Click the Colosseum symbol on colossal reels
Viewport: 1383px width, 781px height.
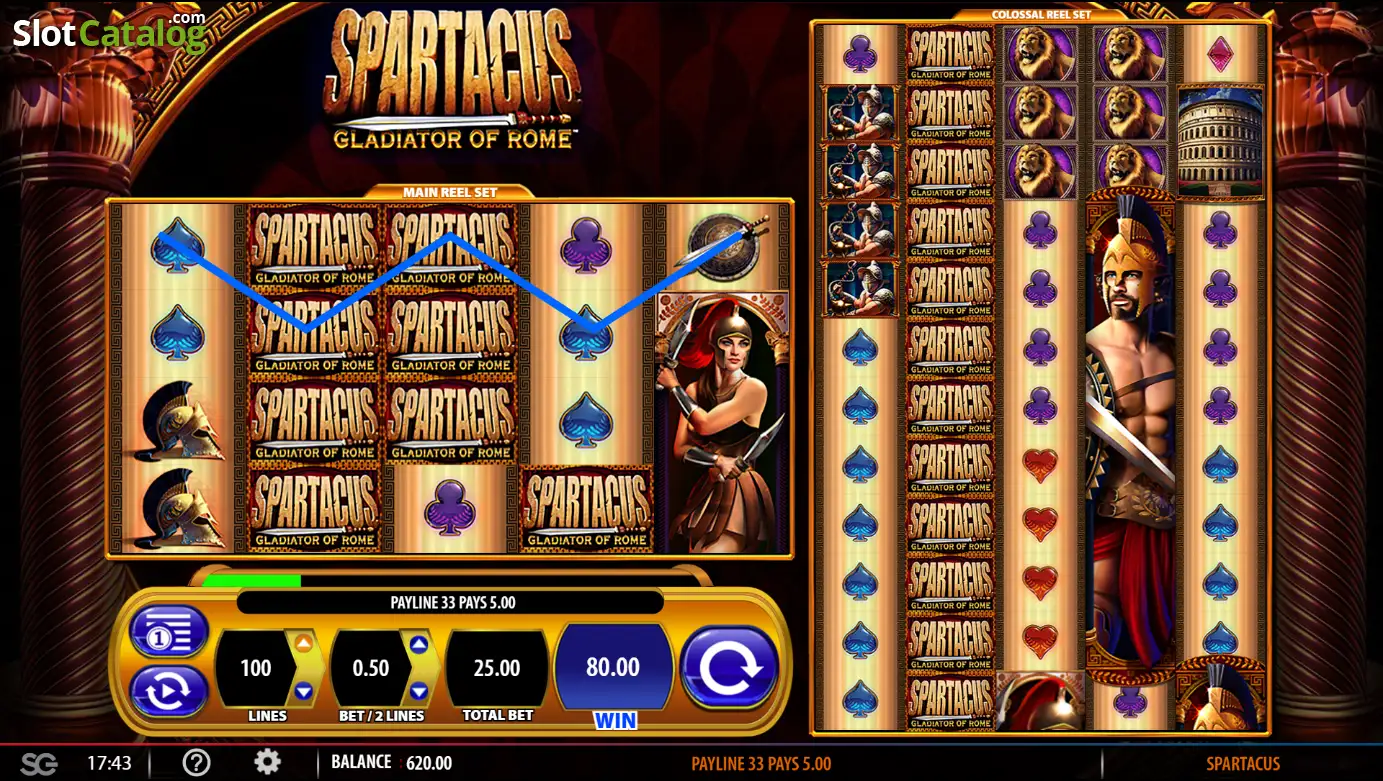1221,142
